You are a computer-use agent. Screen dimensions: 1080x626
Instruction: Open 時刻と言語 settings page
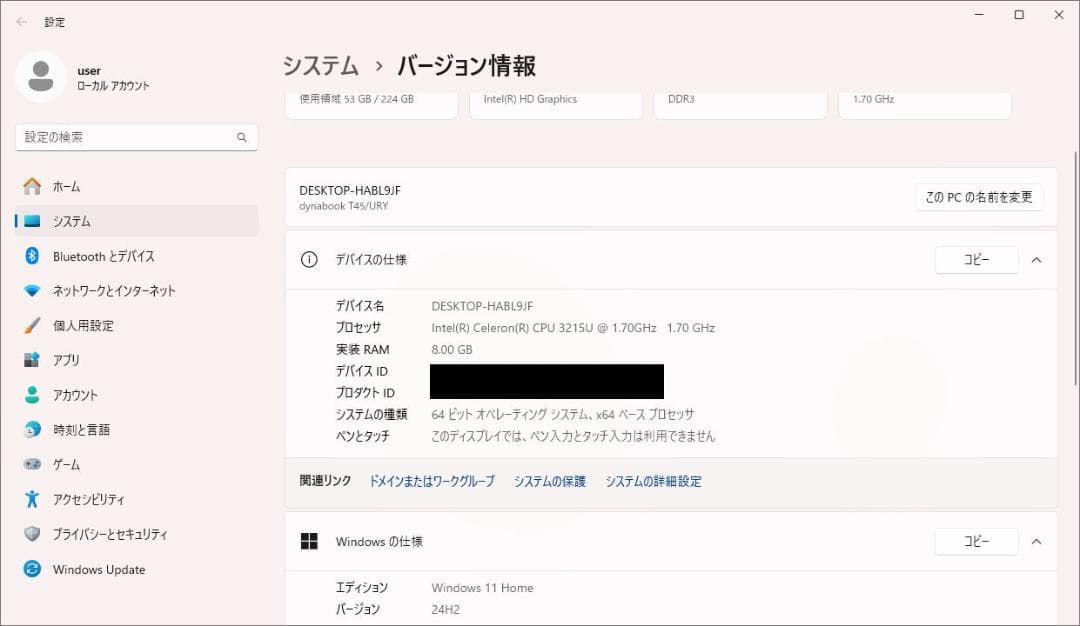136,430
